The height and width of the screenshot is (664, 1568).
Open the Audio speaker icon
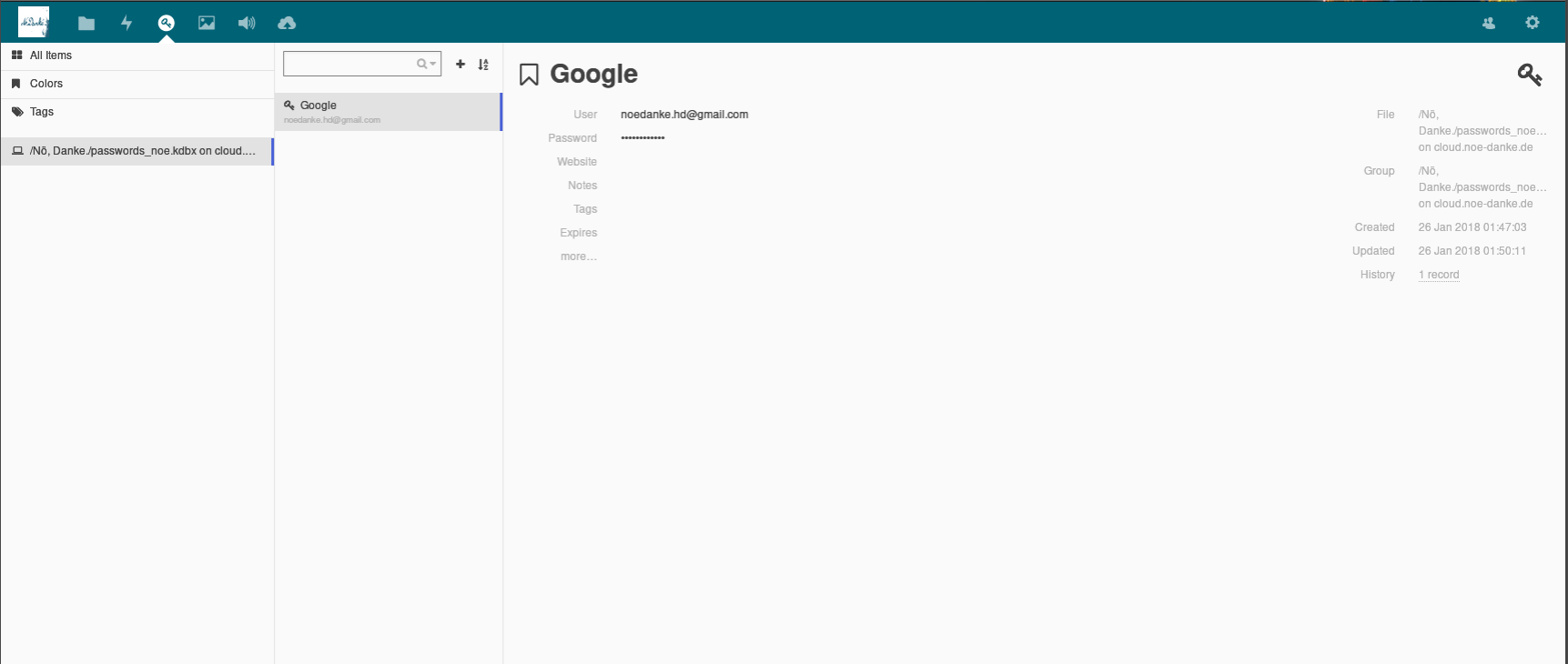(x=247, y=24)
